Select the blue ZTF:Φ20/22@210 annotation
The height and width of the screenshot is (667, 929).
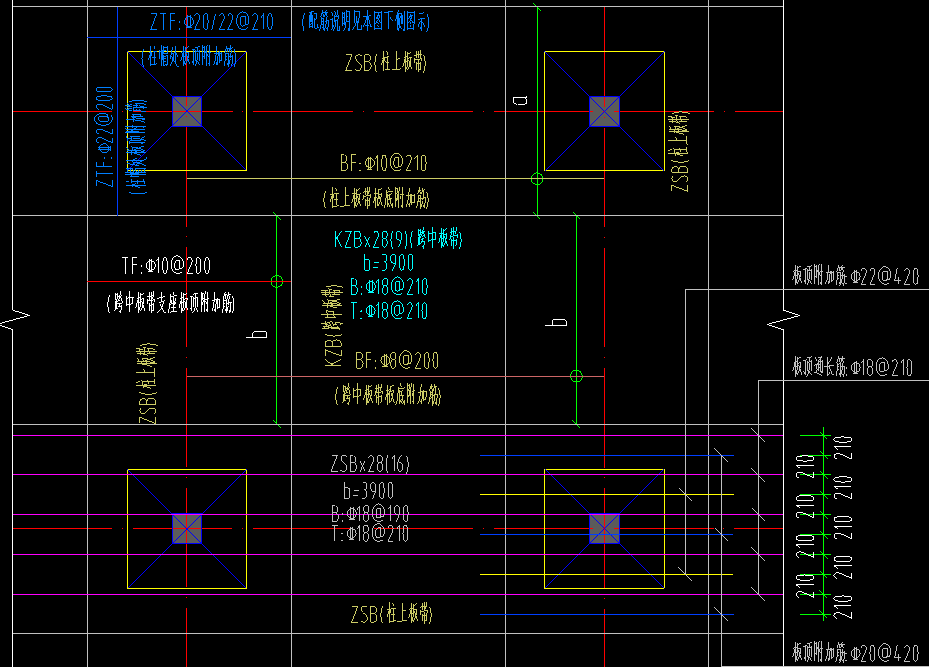212,23
